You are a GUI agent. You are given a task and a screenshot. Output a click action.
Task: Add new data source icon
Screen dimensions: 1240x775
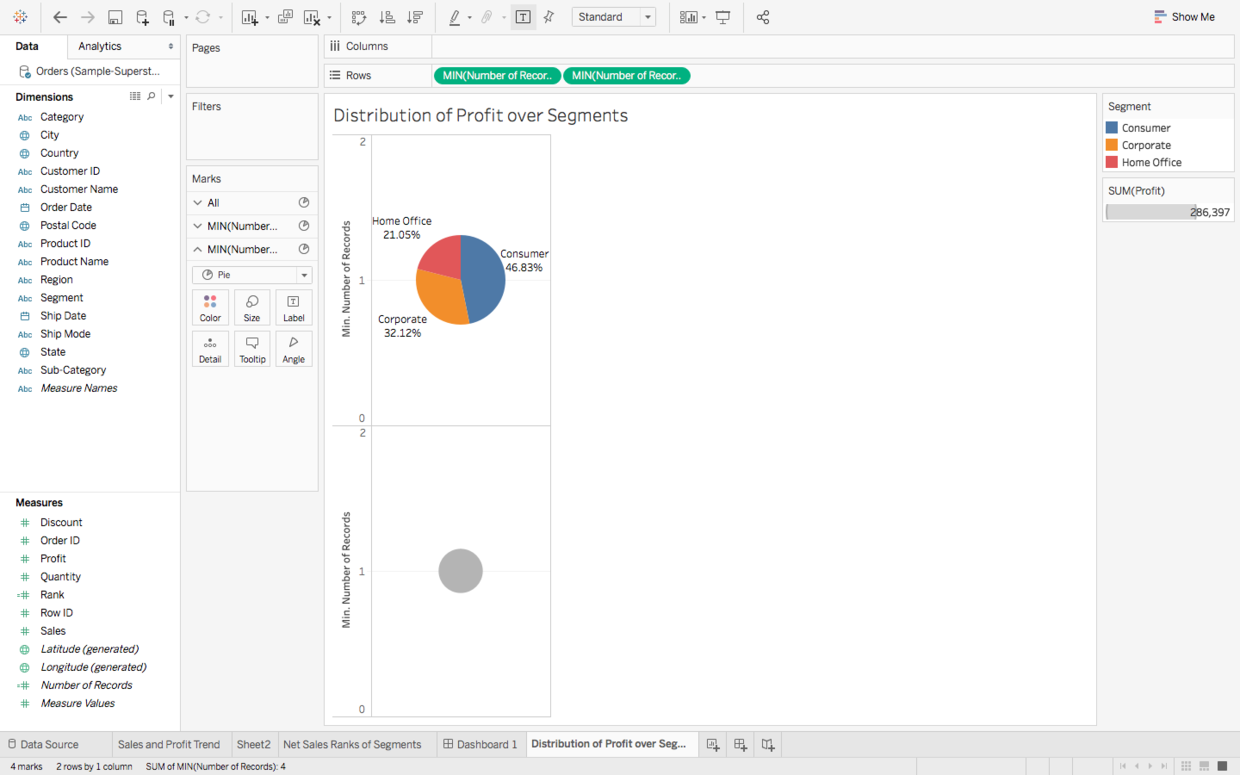coord(142,17)
